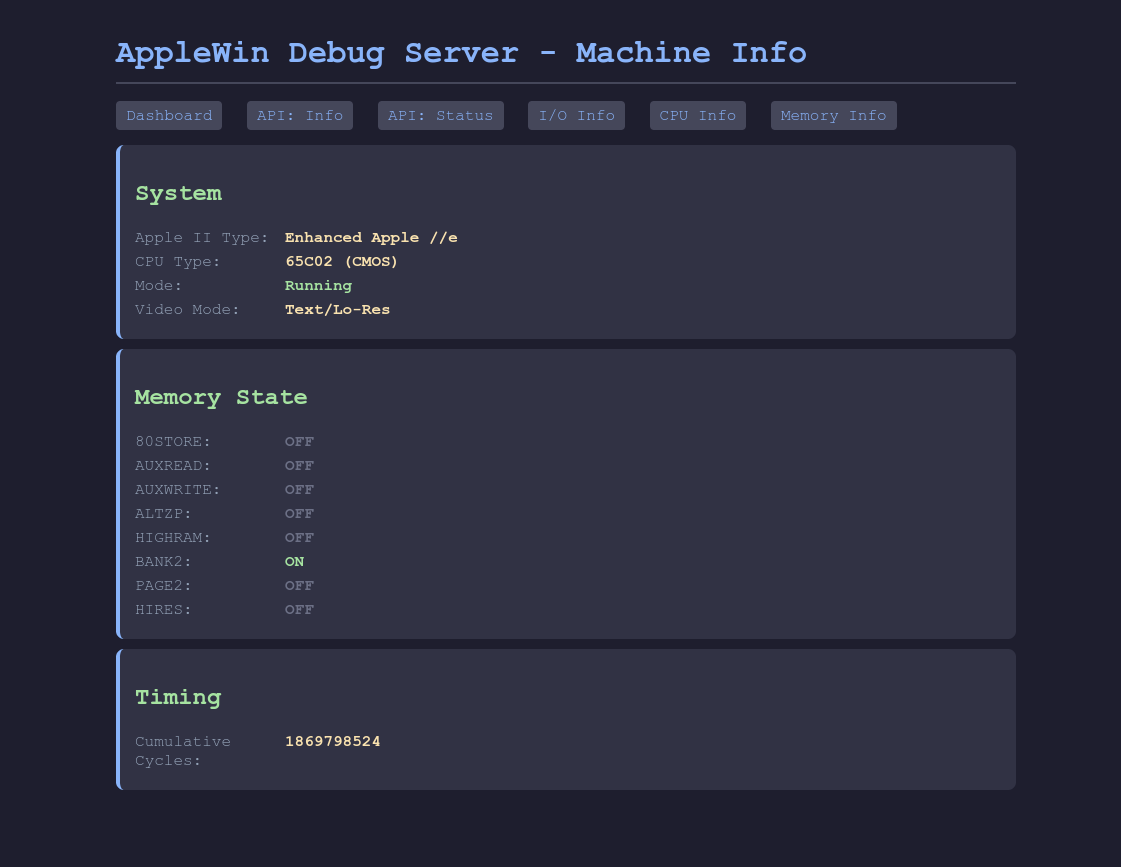Click the ON status beside BANK2
The image size is (1121, 867).
point(294,562)
